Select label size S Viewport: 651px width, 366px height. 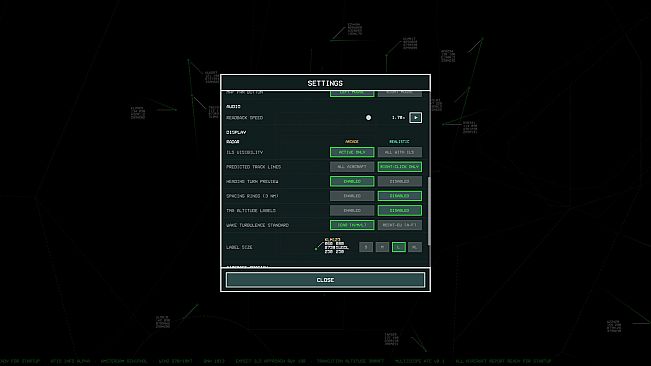pyautogui.click(x=366, y=247)
